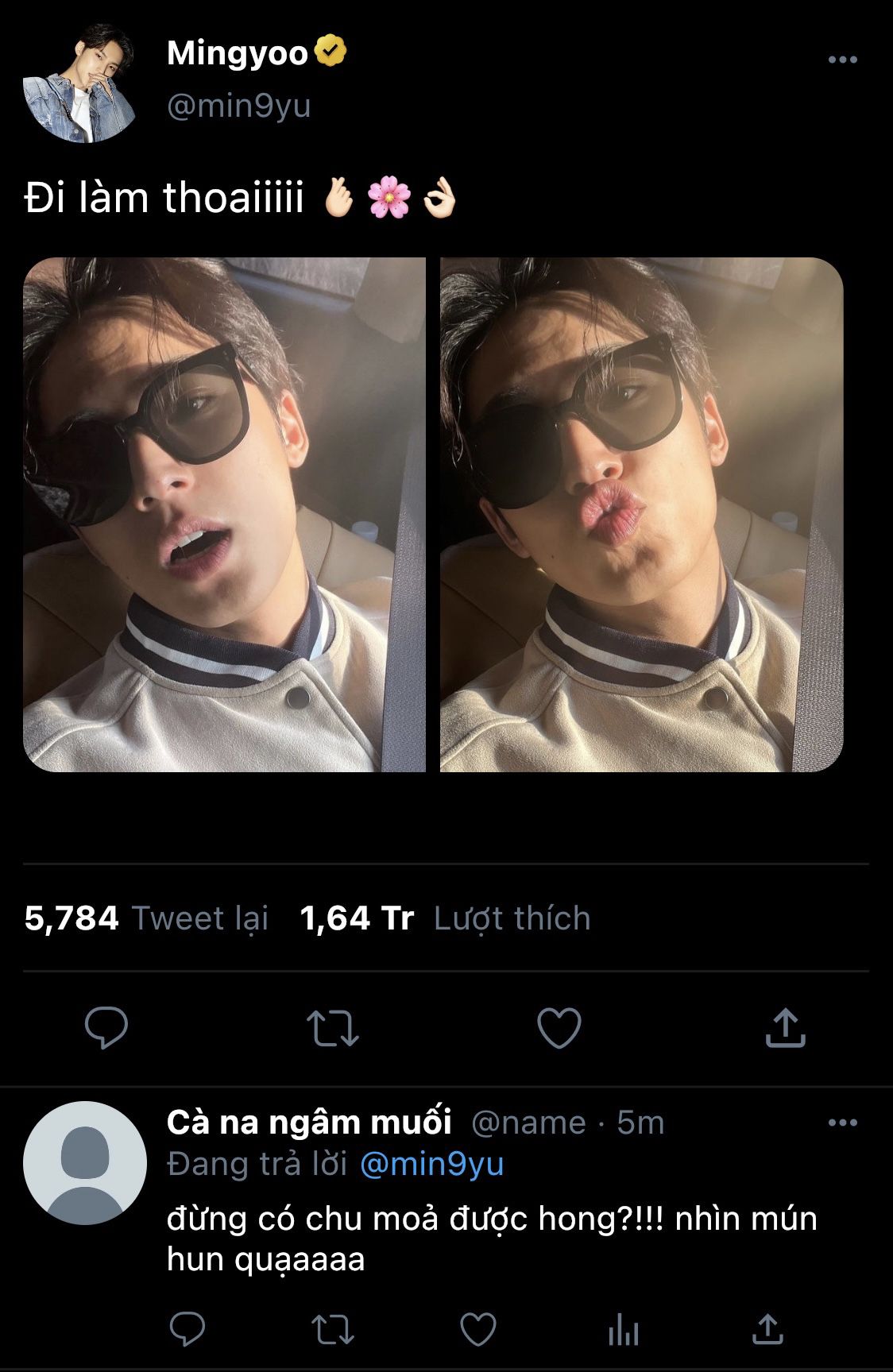Tap the @min9yu mention link in reply
The height and width of the screenshot is (1372, 893).
pyautogui.click(x=431, y=1164)
